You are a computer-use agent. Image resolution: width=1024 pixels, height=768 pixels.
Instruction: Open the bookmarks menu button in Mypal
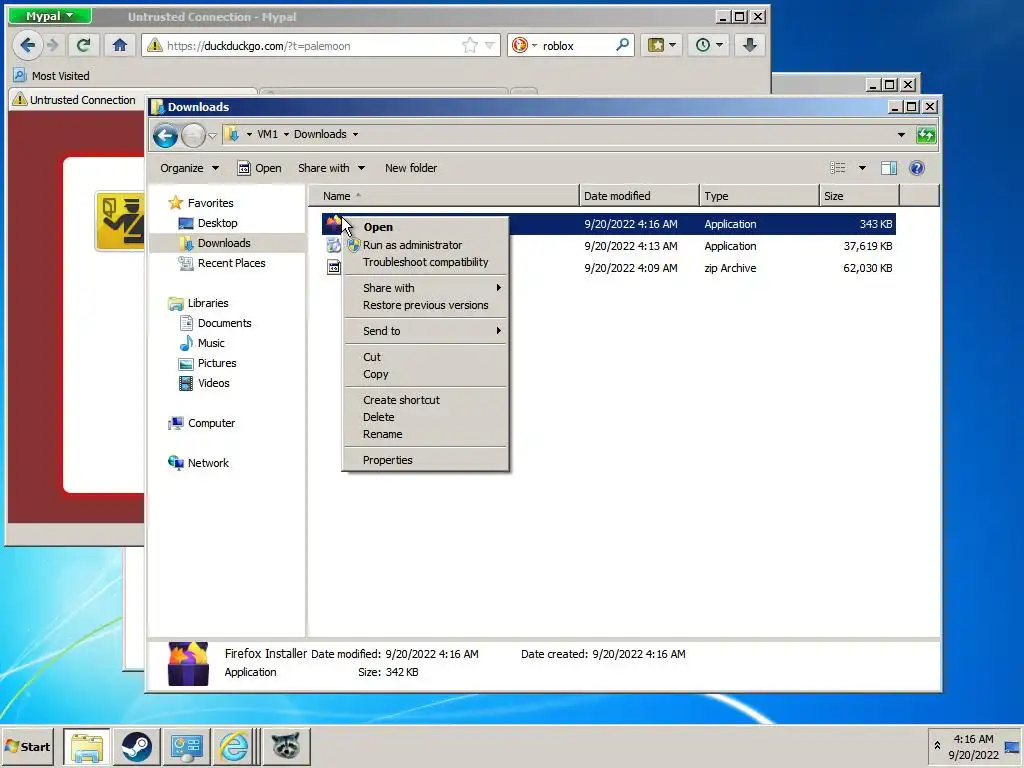point(662,45)
